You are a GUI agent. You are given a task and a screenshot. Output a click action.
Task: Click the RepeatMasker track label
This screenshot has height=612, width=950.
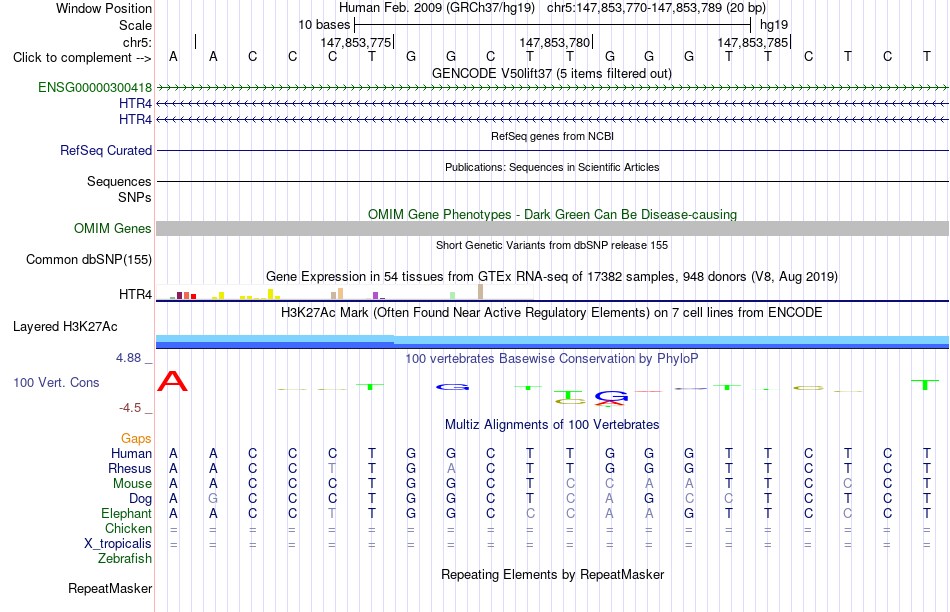(110, 588)
